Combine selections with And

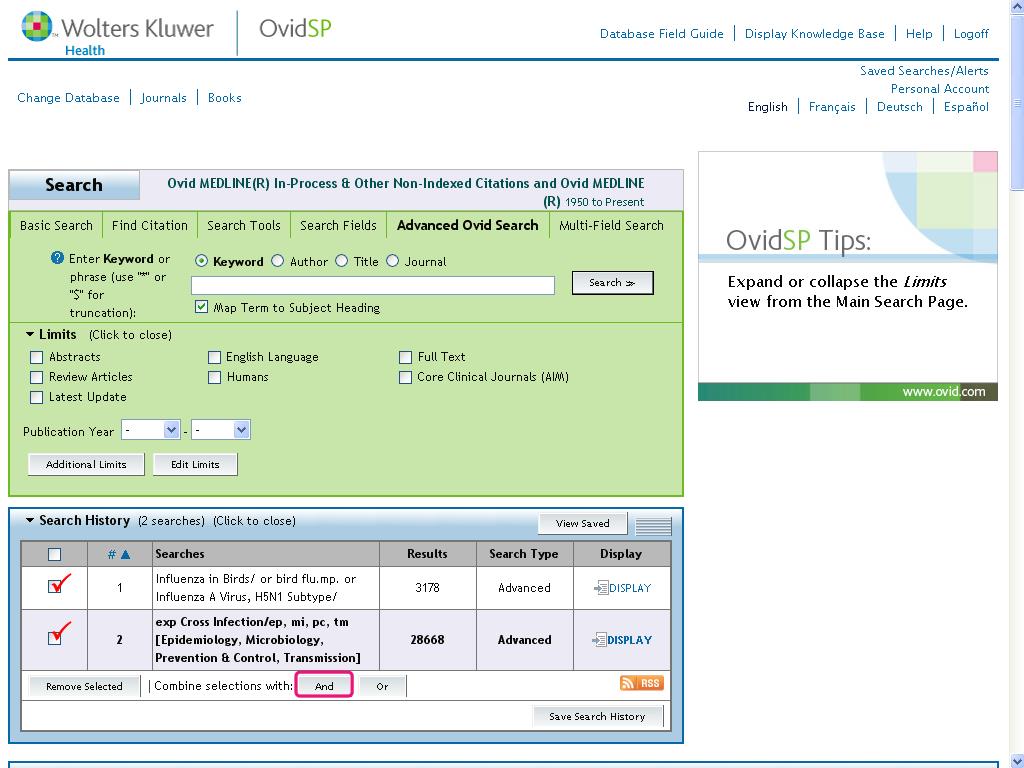click(324, 686)
